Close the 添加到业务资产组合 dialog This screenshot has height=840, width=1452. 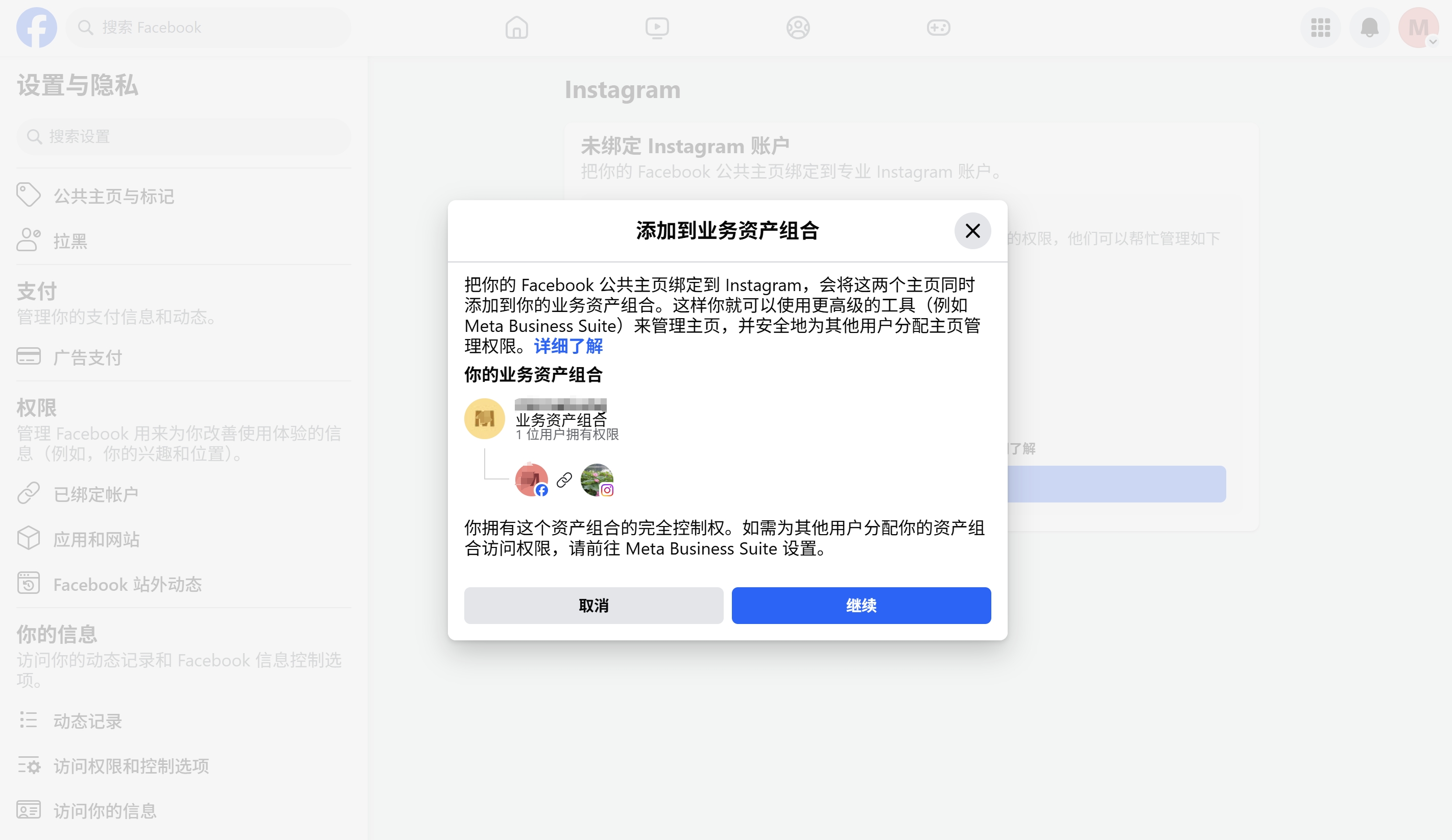(972, 230)
